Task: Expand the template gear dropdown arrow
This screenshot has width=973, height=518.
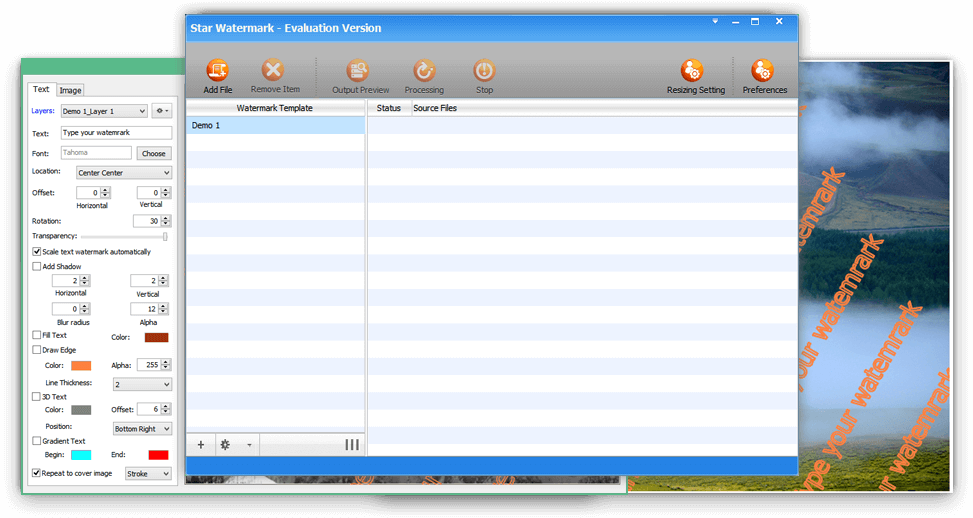Action: [249, 445]
